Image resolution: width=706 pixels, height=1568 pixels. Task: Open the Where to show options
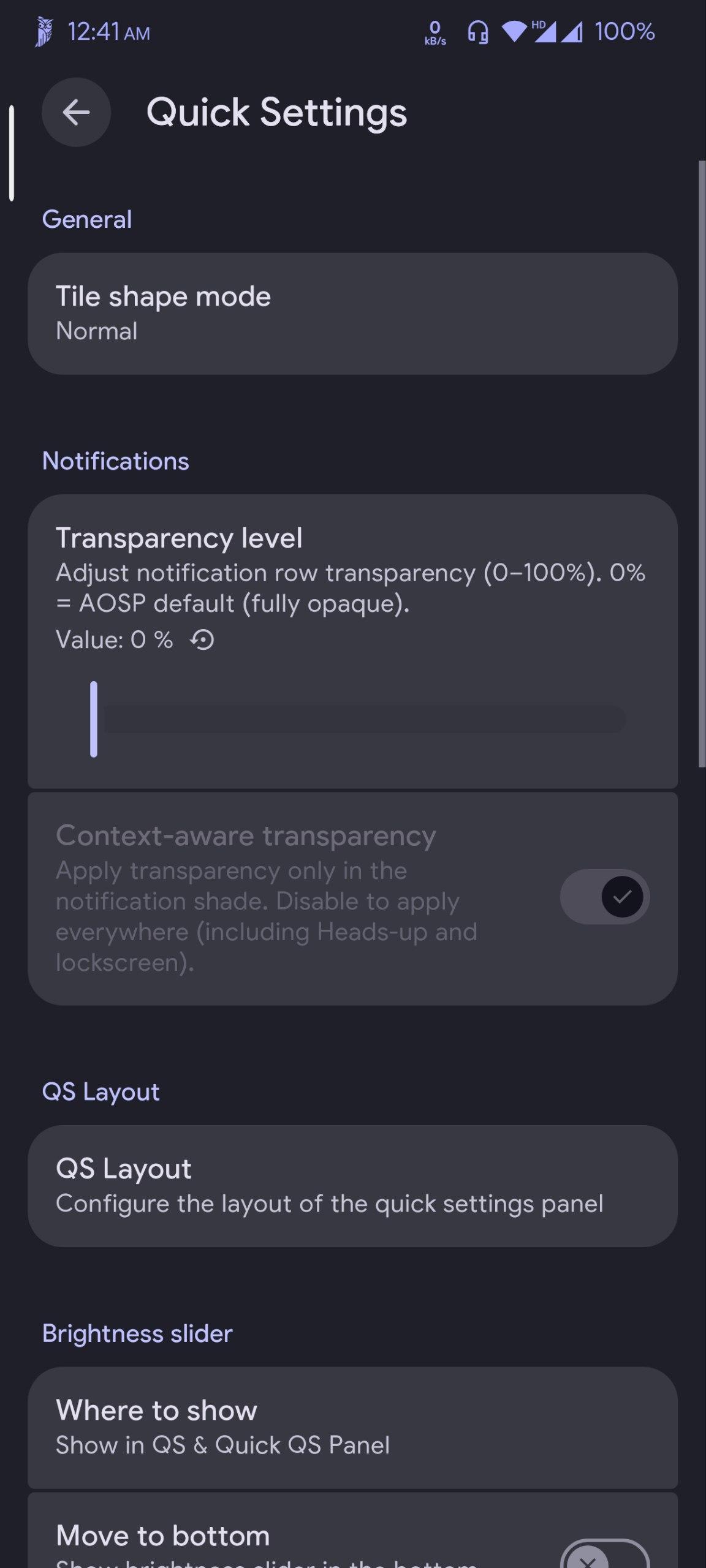[352, 1427]
